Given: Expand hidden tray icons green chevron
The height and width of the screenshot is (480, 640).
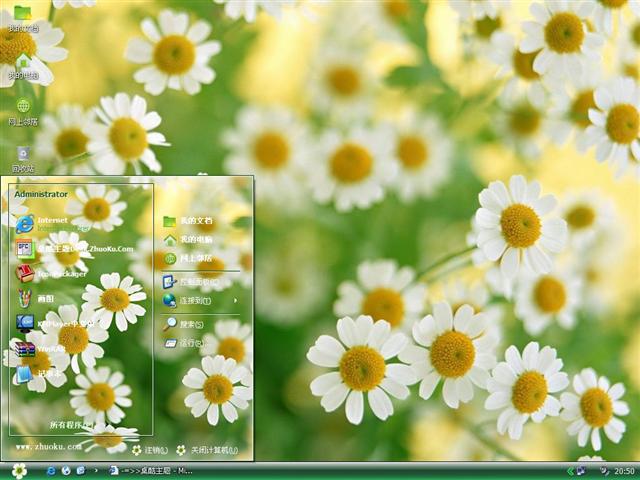Looking at the screenshot, I should [x=571, y=471].
